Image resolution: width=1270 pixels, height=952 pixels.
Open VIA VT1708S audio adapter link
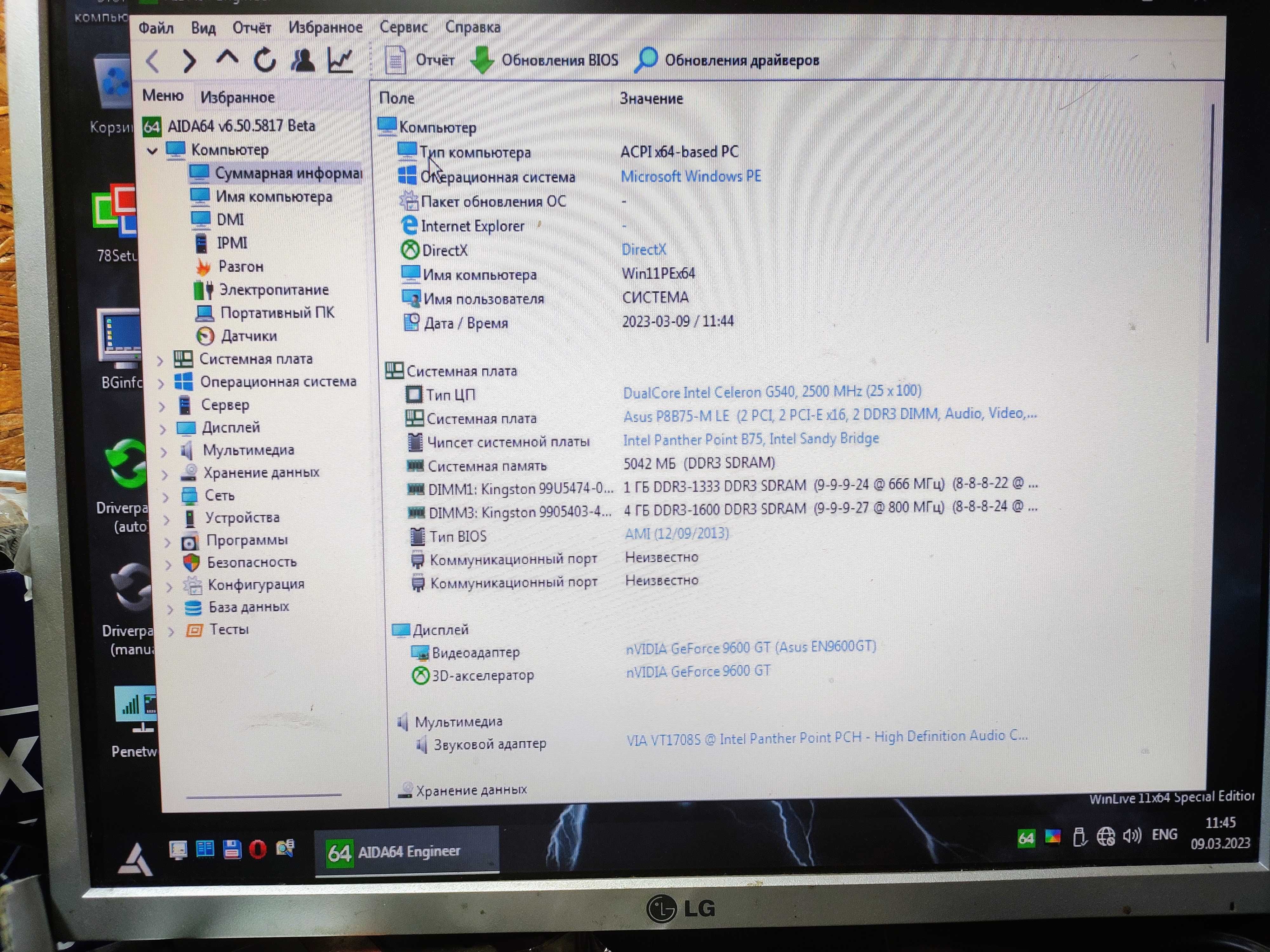coord(827,738)
